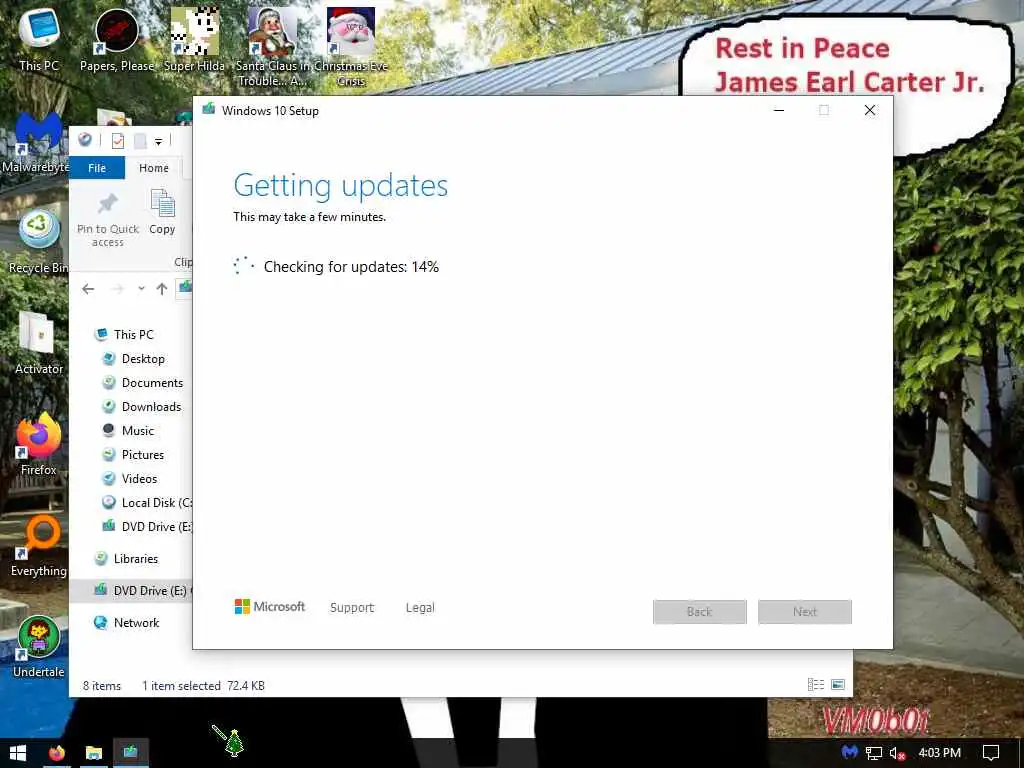Click the '8 items' status bar text

coord(102,686)
